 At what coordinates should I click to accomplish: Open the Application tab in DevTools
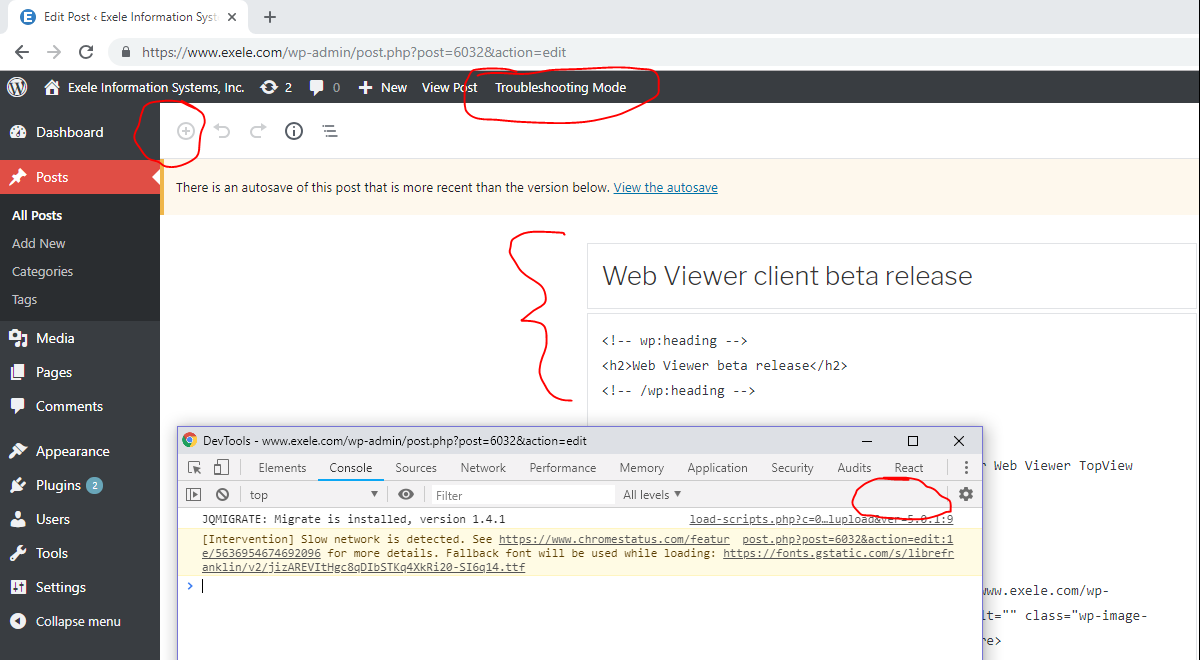(718, 467)
